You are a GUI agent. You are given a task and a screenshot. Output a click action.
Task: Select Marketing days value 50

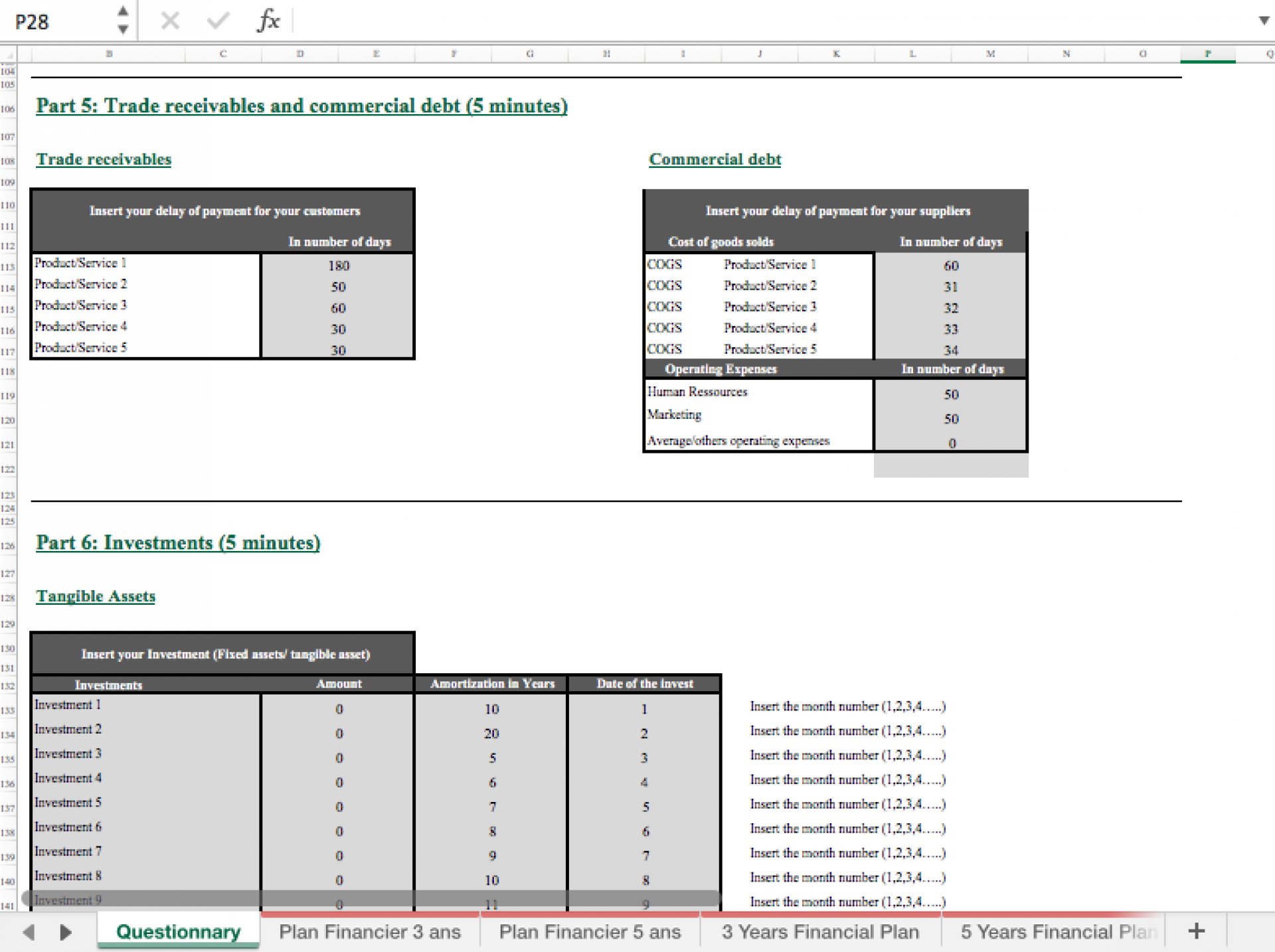point(951,418)
